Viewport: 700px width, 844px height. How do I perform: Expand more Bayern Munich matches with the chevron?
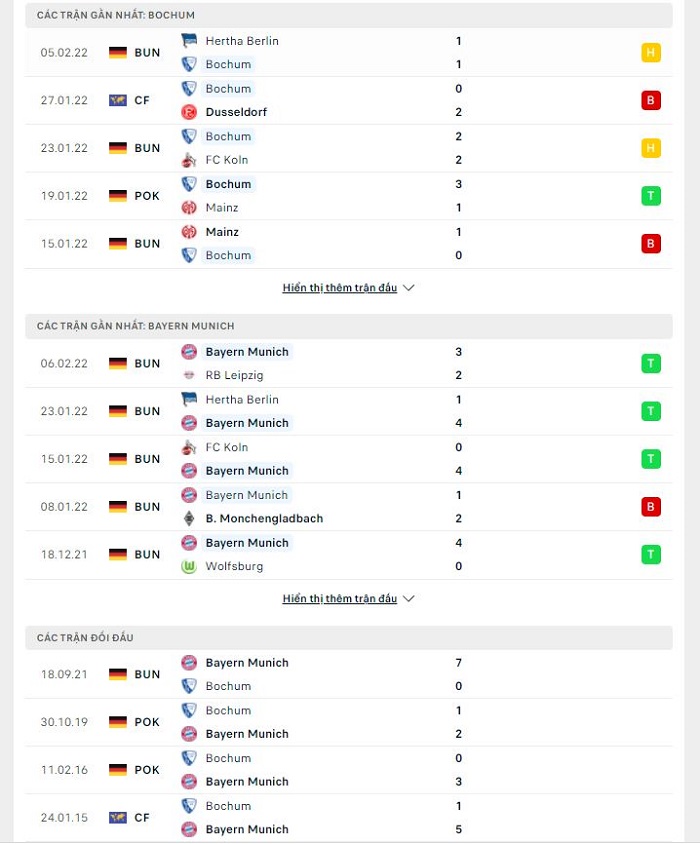[409, 599]
